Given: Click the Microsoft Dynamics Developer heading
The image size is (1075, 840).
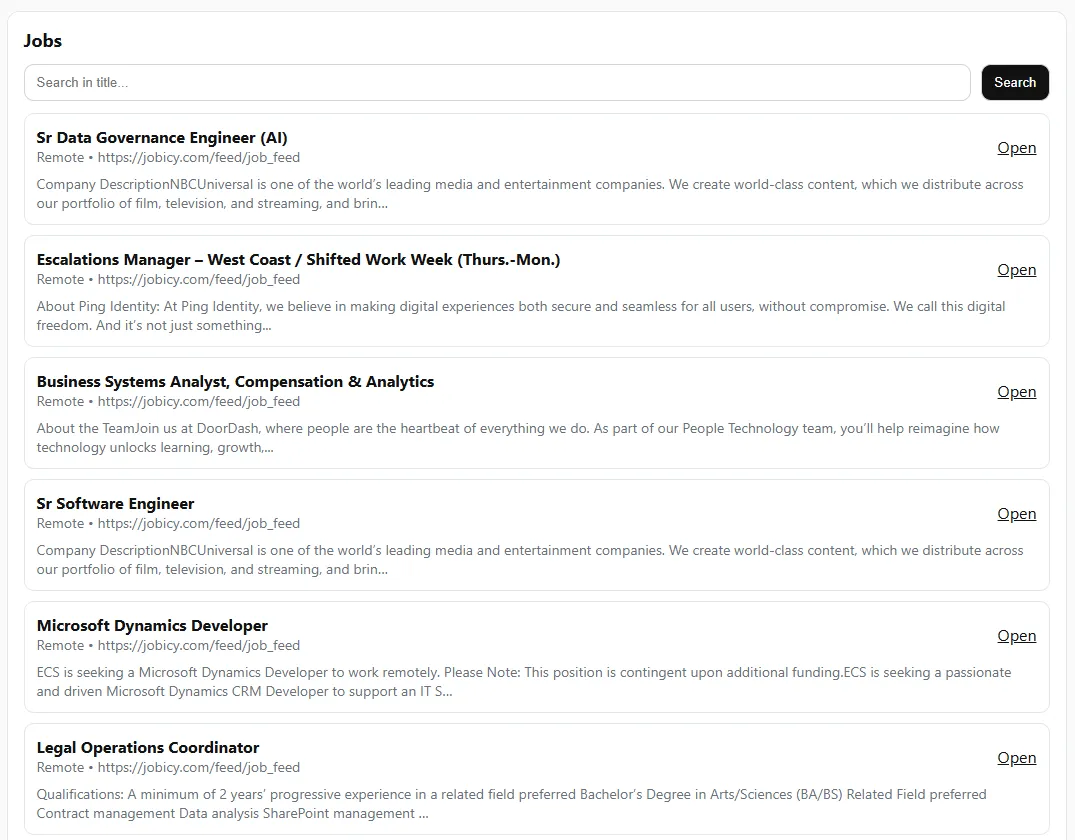Looking at the screenshot, I should 151,625.
